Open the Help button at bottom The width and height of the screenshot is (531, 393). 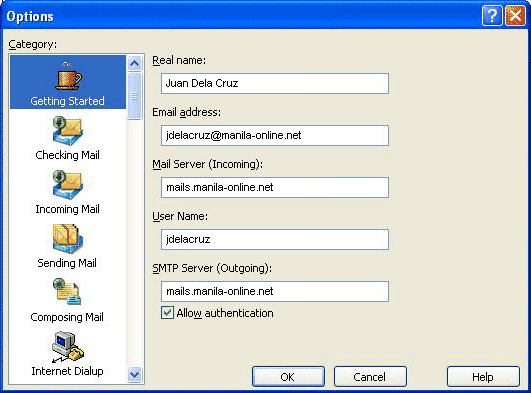click(483, 377)
